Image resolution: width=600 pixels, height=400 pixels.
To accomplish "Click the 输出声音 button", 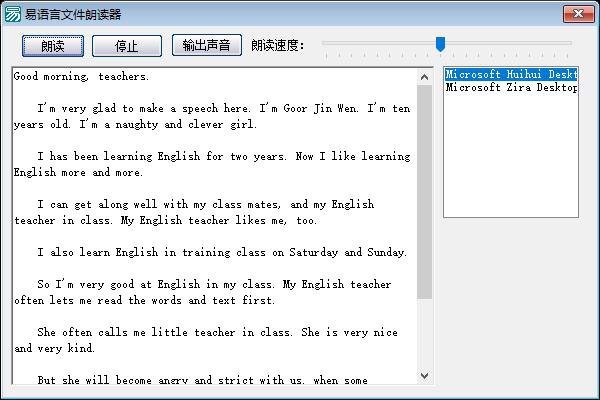I will point(207,46).
